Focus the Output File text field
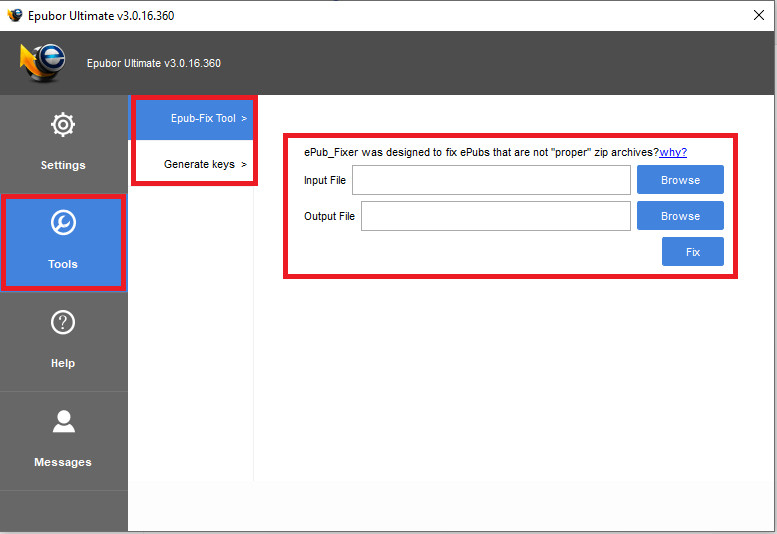 coord(496,216)
